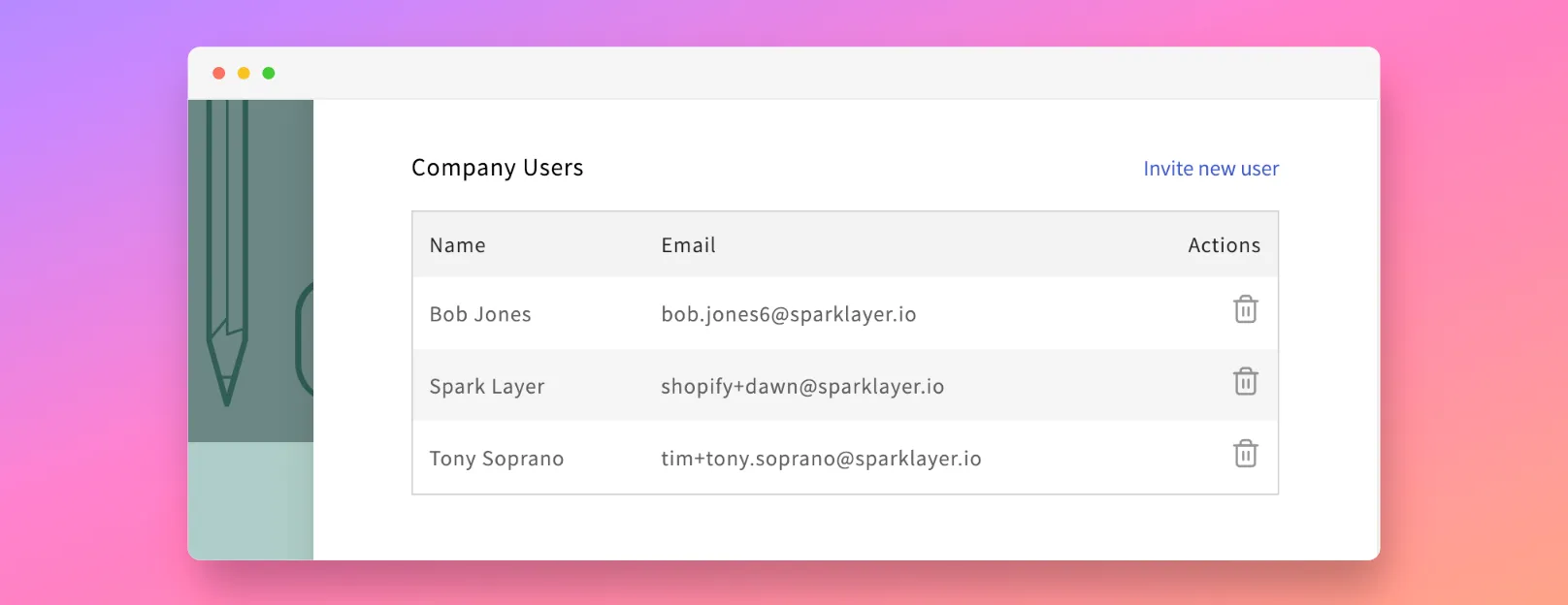The height and width of the screenshot is (605, 1568).
Task: Minimize the window with the yellow button
Action: click(244, 73)
